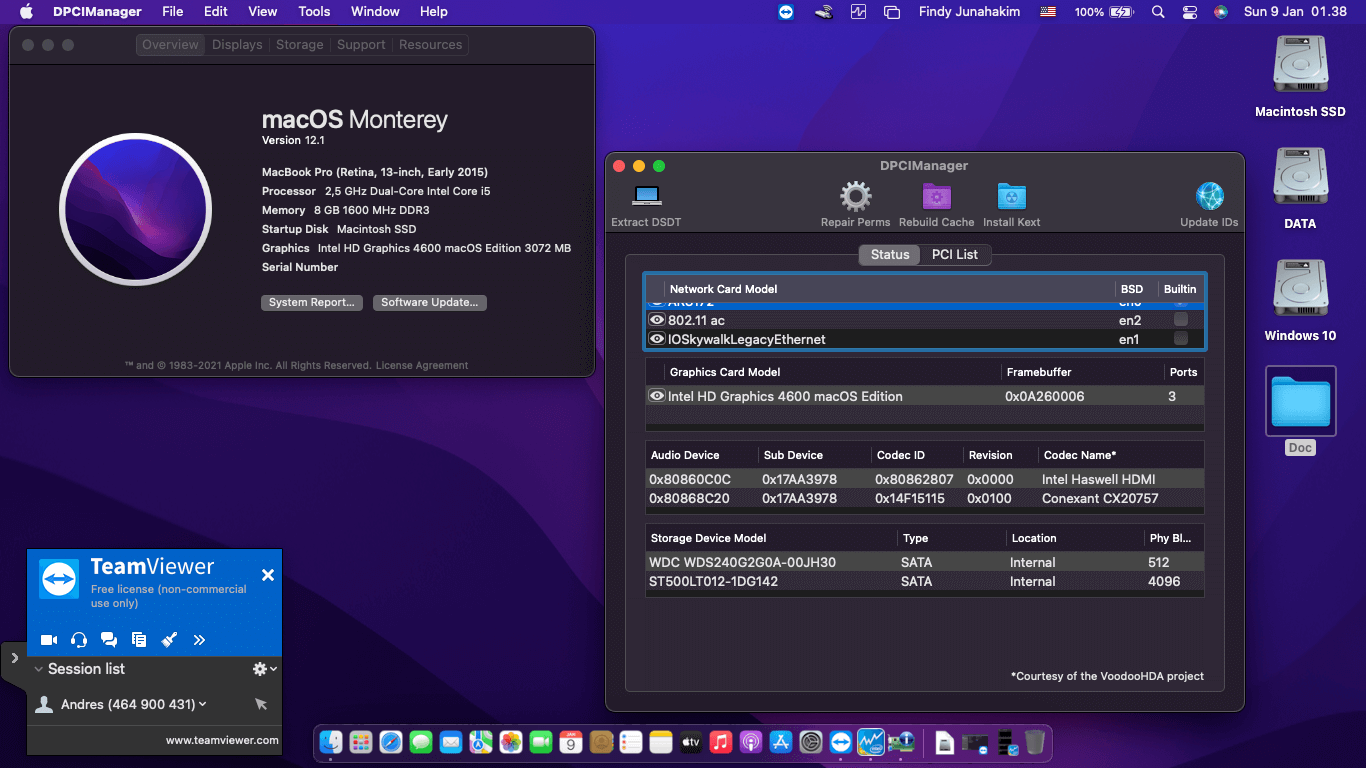Switch to Storage tab in About This Mac
This screenshot has width=1366, height=768.
click(x=300, y=45)
